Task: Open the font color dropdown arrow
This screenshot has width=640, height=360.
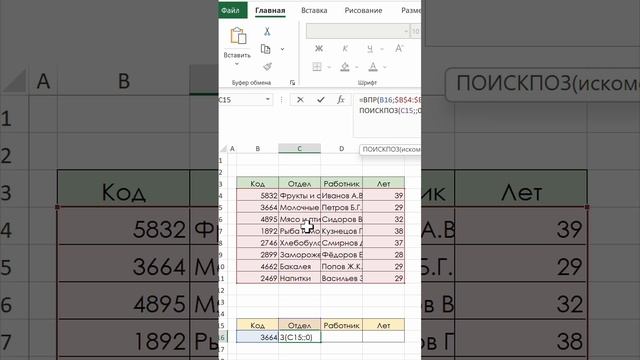Action: (x=384, y=67)
